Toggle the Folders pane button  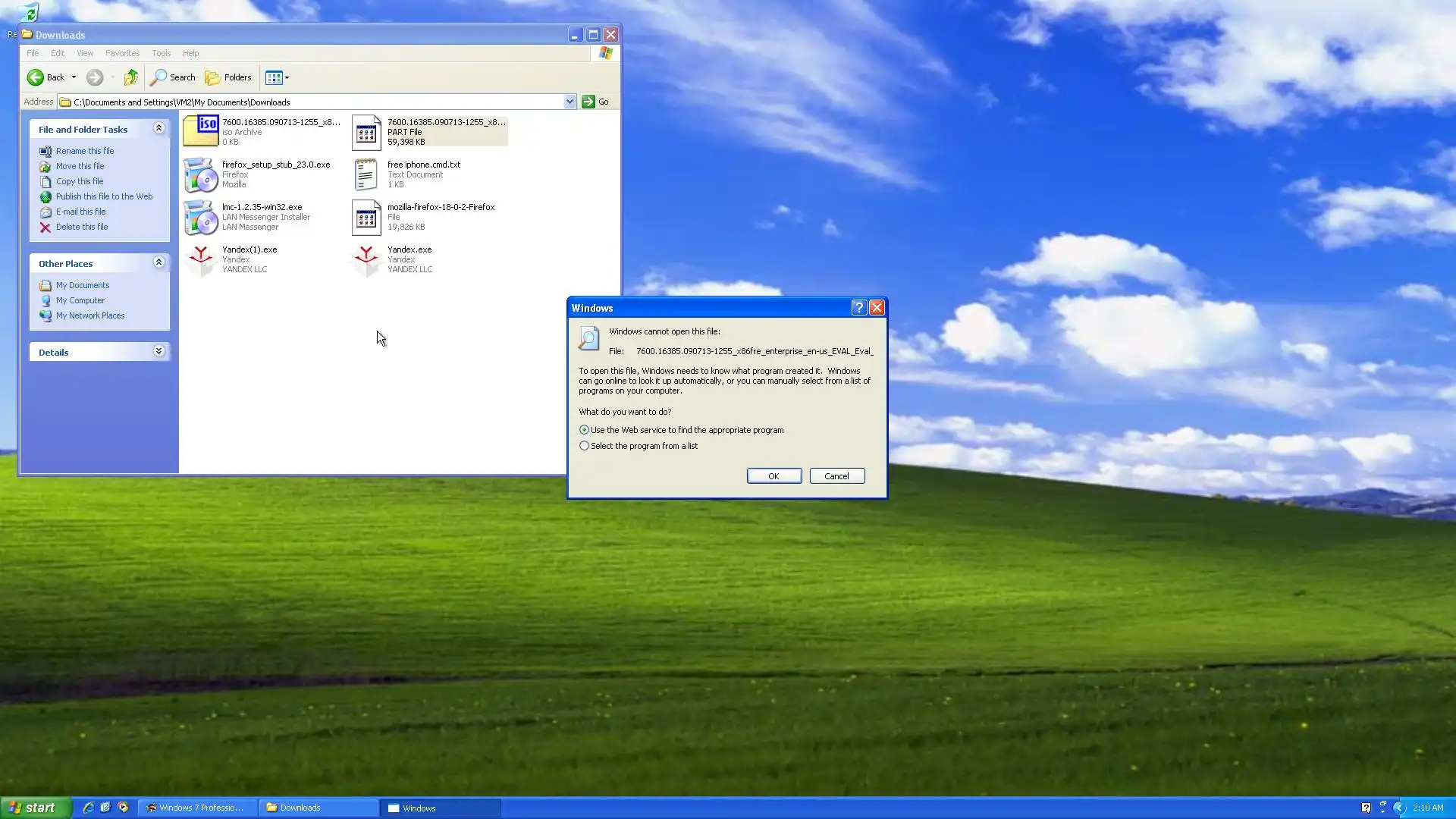click(x=228, y=77)
